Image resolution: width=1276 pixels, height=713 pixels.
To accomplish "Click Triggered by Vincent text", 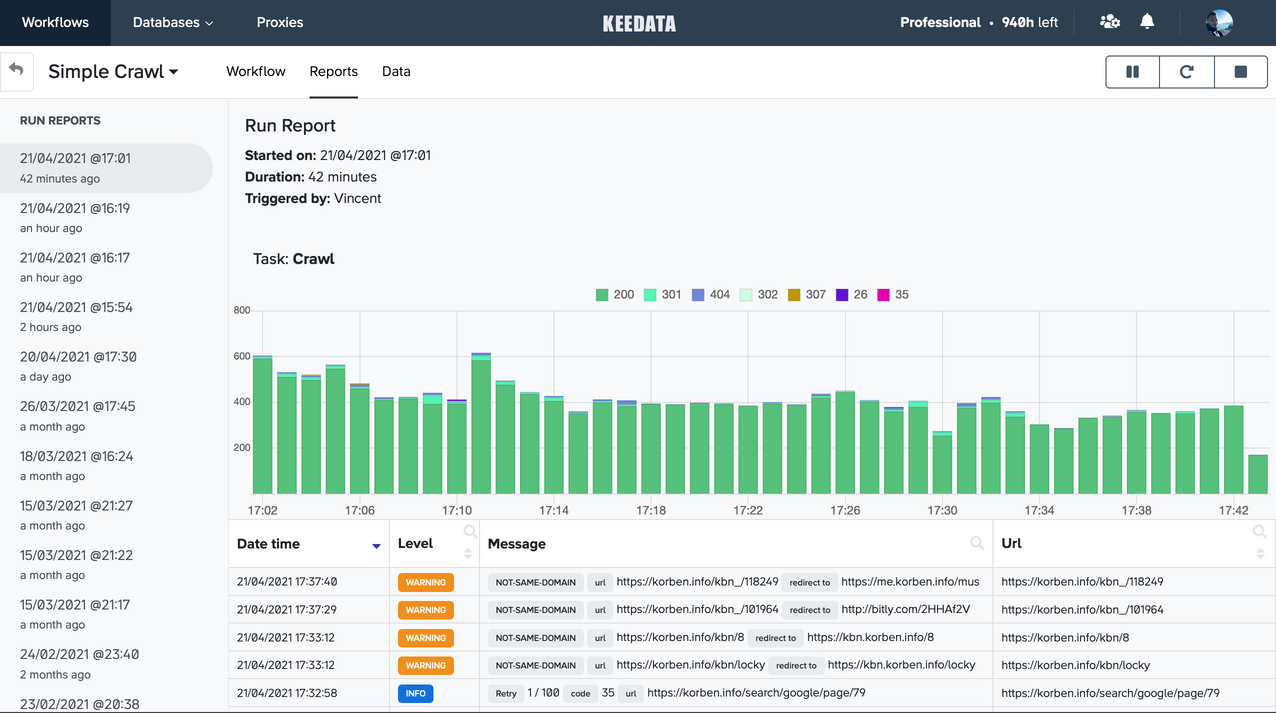I will tap(313, 198).
